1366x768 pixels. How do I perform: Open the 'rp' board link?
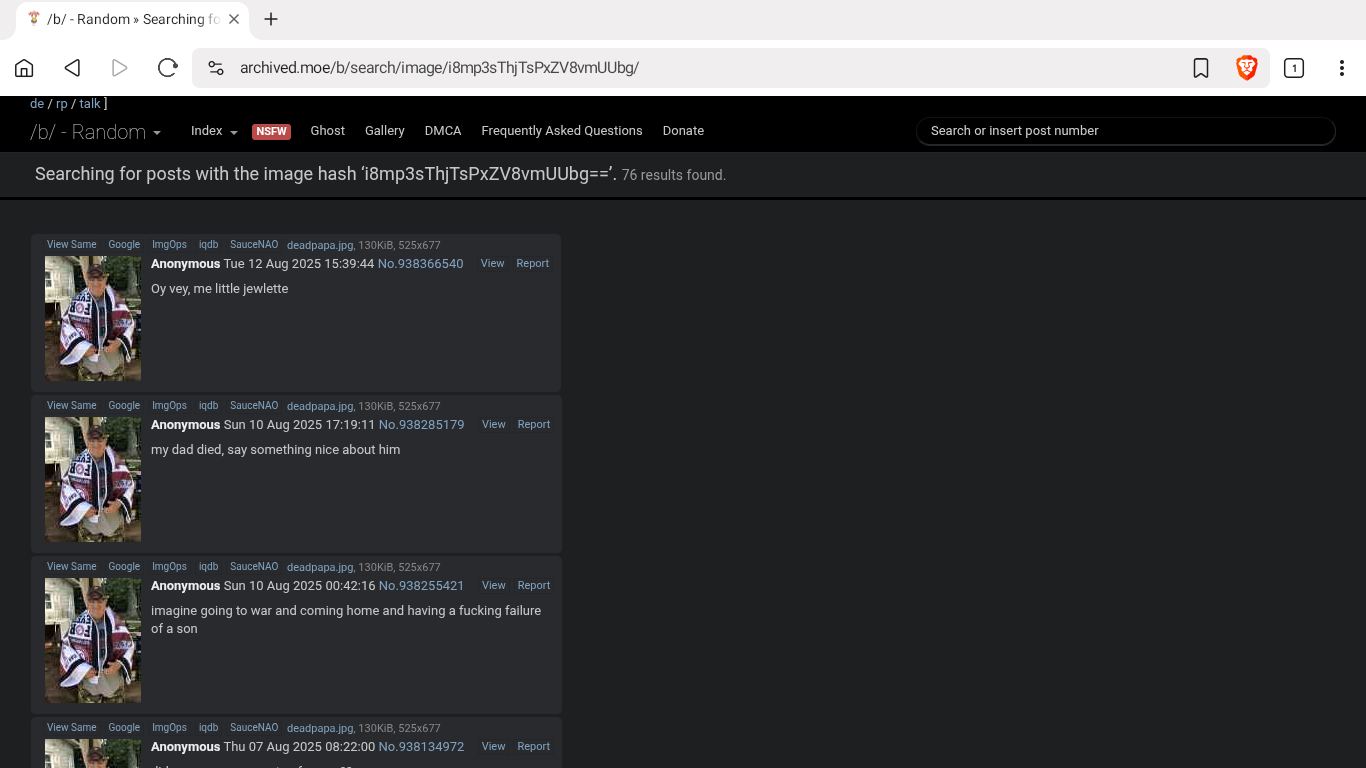click(62, 104)
